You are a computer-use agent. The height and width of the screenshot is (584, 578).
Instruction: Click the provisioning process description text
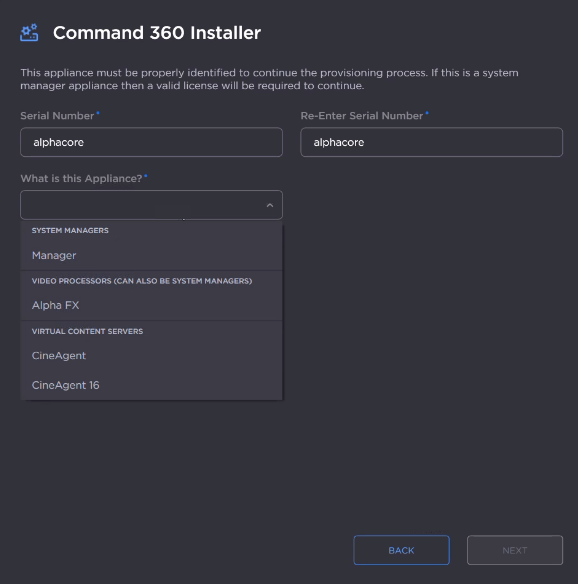point(269,79)
